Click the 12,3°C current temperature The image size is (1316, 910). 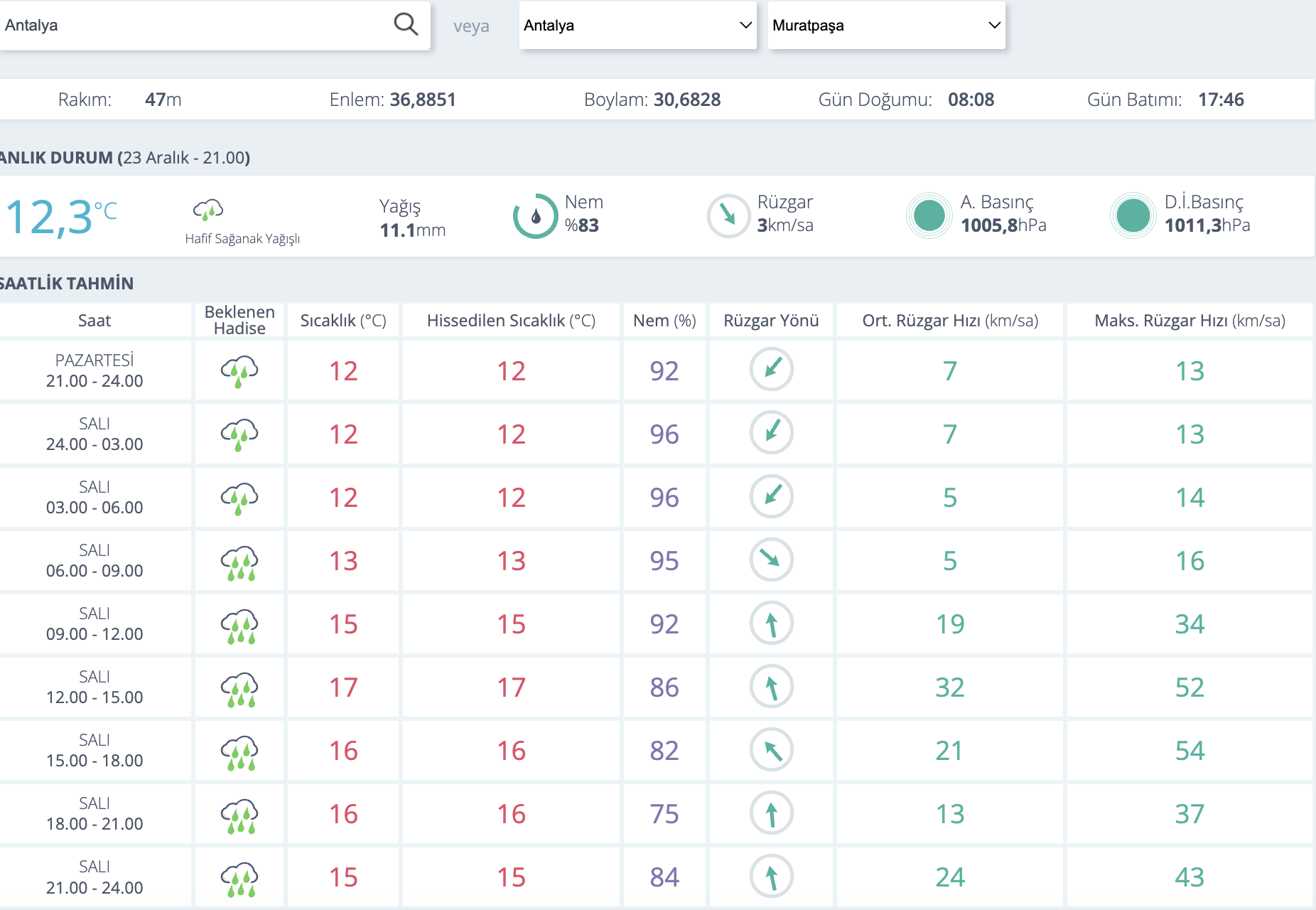pos(61,217)
